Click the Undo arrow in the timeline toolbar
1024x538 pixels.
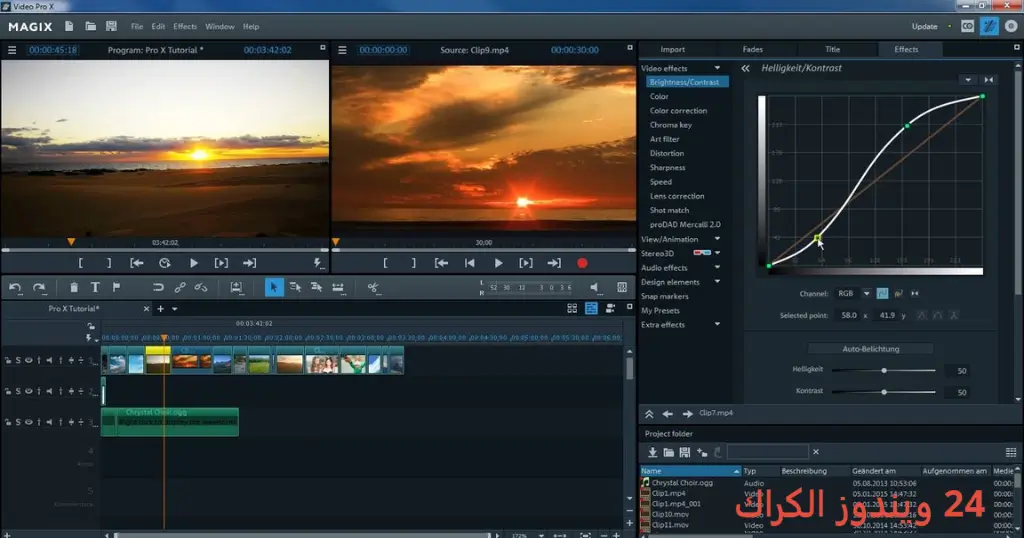coord(15,287)
